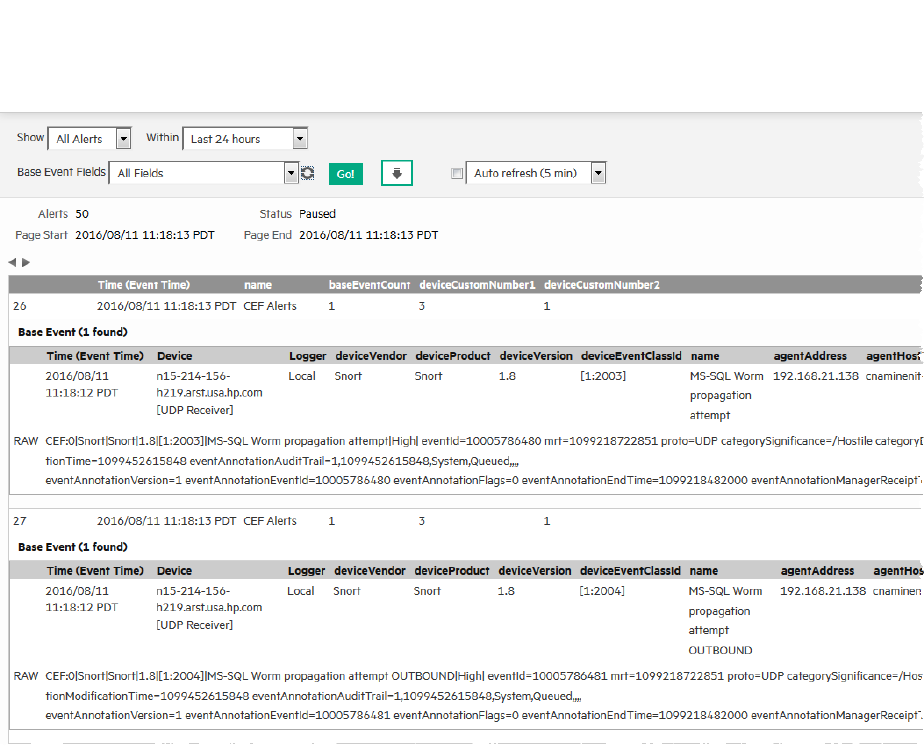Click CEF Alerts name in row 26
Image resolution: width=924 pixels, height=746 pixels.
point(270,306)
